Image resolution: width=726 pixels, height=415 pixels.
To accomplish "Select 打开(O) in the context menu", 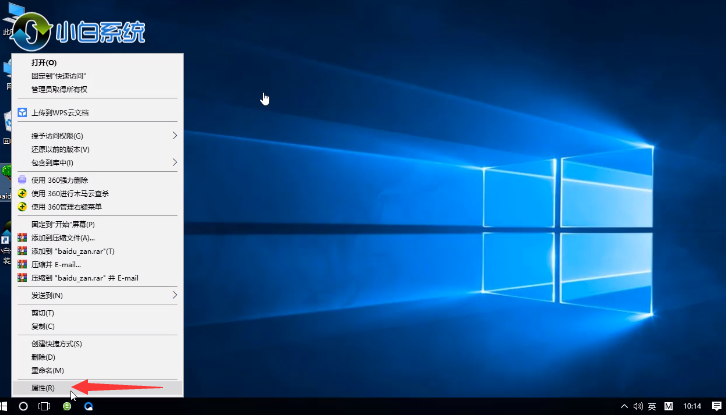I will (x=44, y=63).
